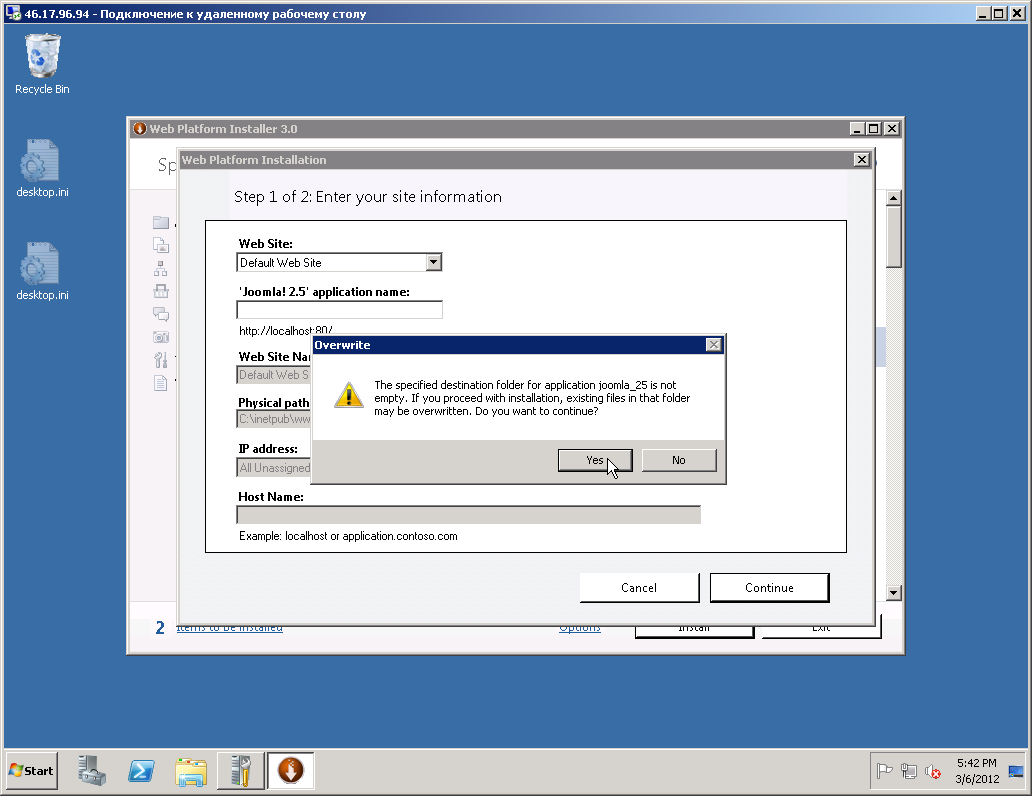
Task: Click Continue in the installation wizard
Action: (x=769, y=587)
